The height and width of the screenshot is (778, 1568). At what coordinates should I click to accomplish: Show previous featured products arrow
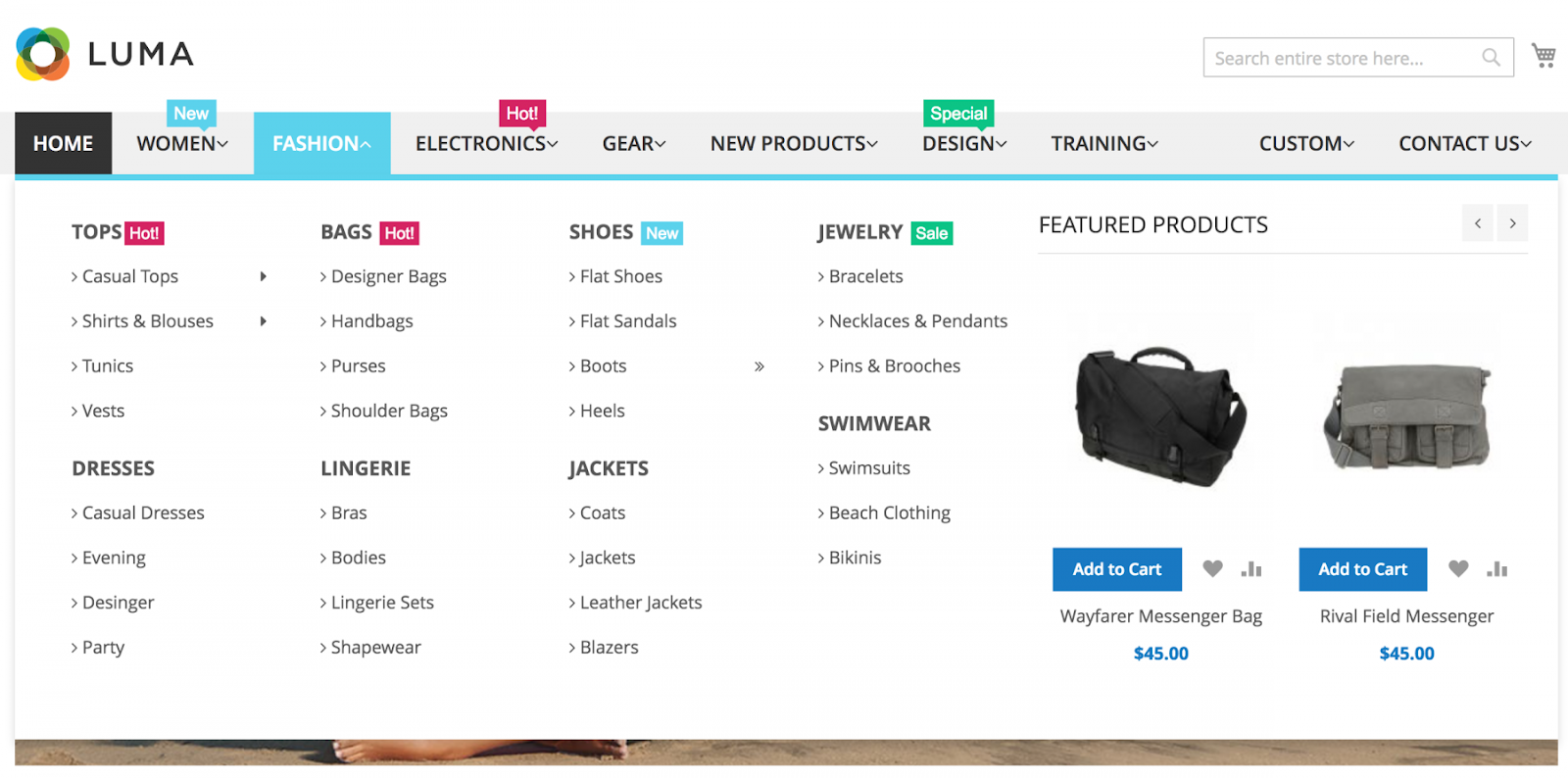tap(1478, 223)
